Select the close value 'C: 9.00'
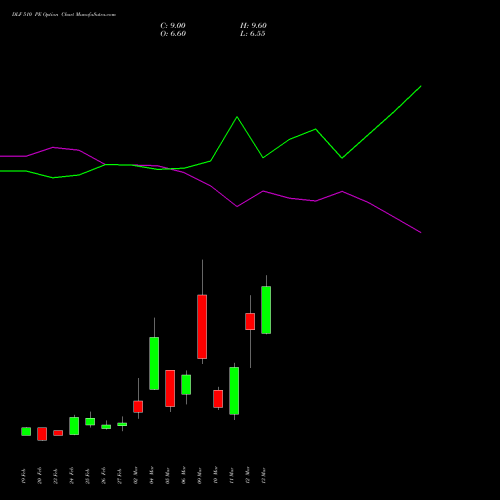Screen dimensions: 500x500 (173, 26)
